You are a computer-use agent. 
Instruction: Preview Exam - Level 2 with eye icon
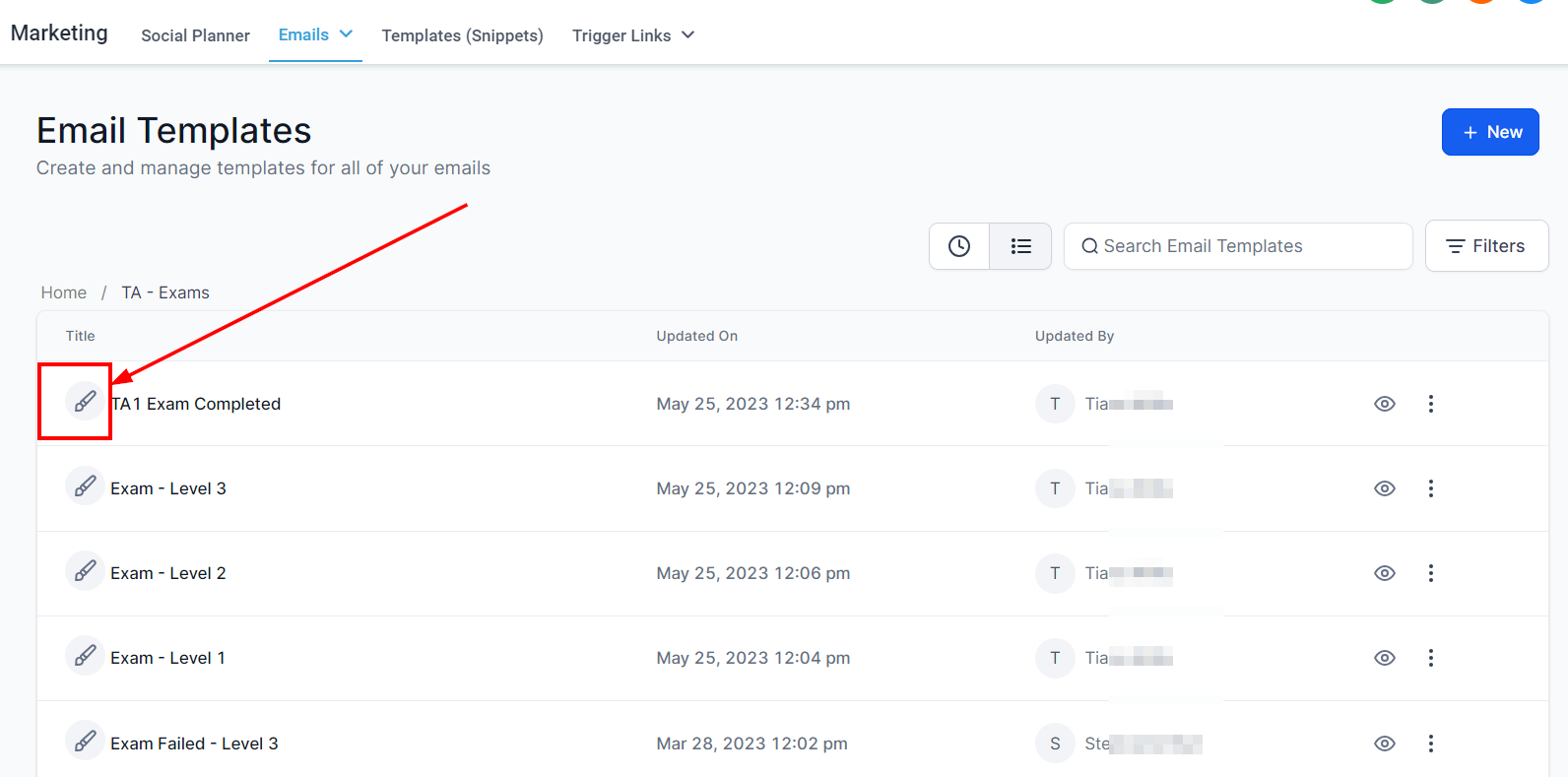(1385, 573)
